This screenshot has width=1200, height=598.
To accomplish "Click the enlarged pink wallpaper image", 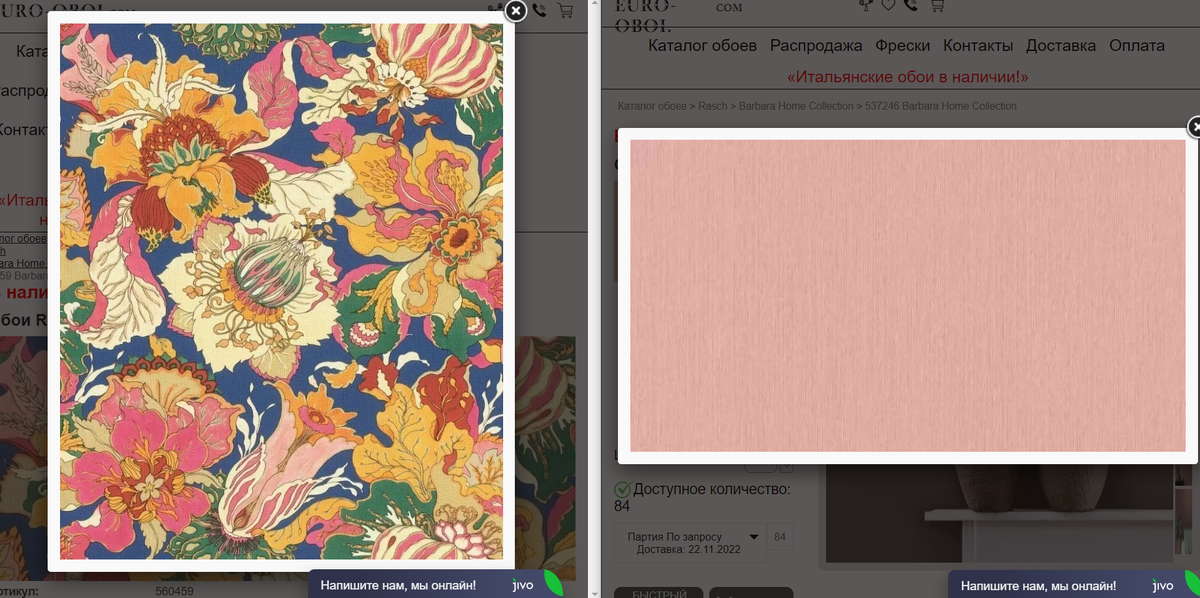I will point(908,295).
